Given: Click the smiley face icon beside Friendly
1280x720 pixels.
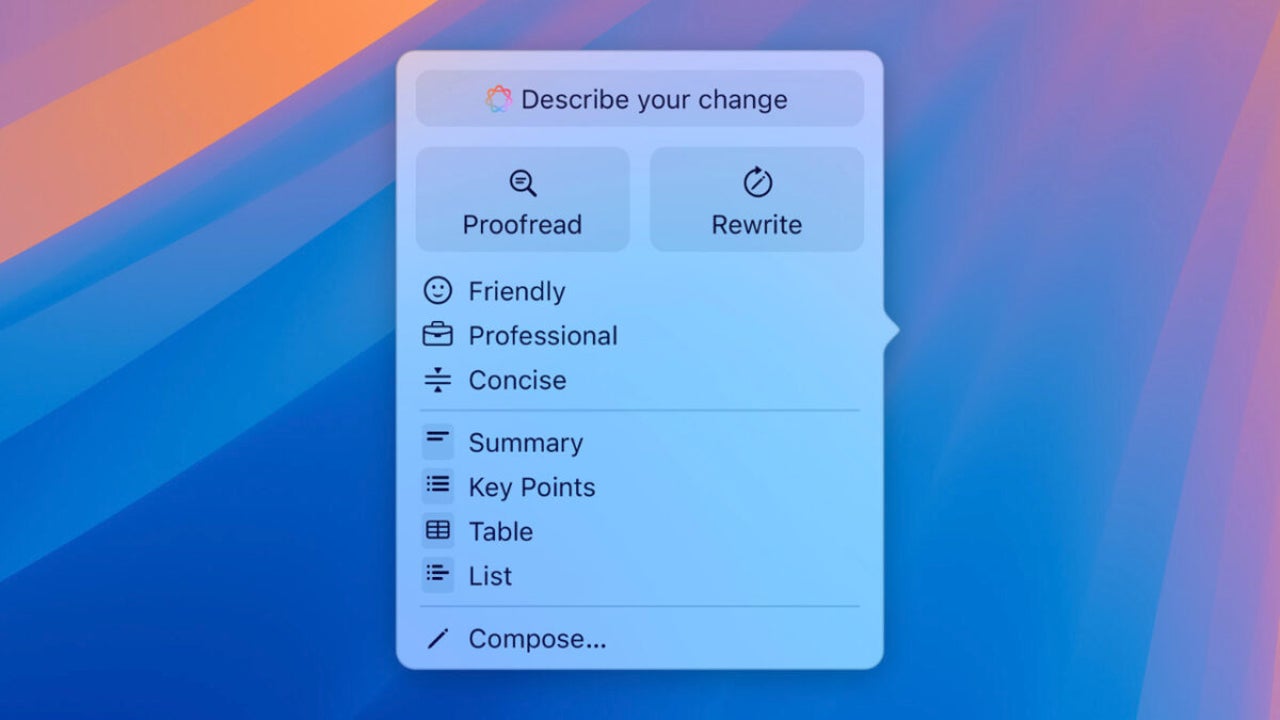Looking at the screenshot, I should 437,290.
